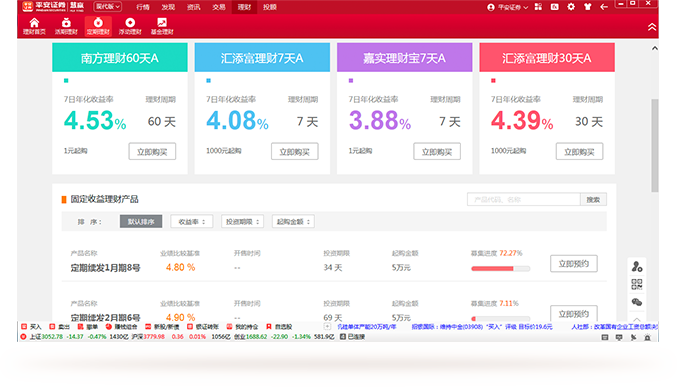Image resolution: width=677 pixels, height=387 pixels.
Task: Click the vertical scrollbar thumb
Action: [655, 146]
